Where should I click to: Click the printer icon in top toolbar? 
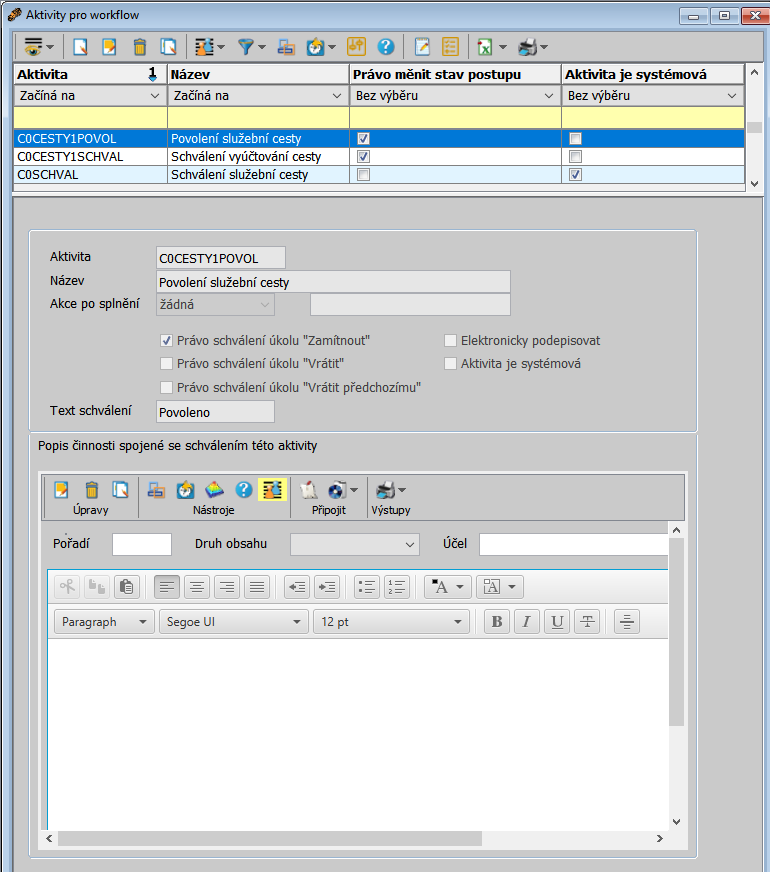pos(528,47)
